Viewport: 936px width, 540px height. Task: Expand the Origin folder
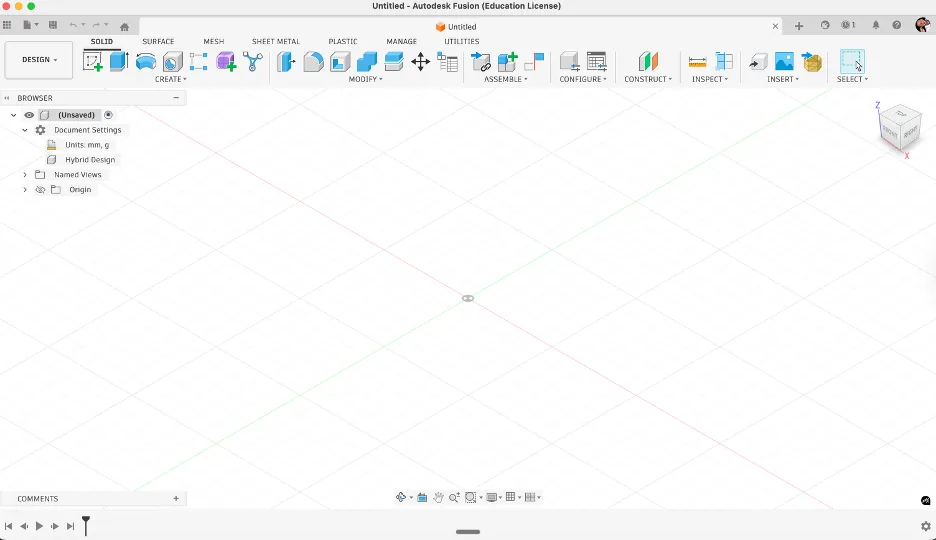(x=24, y=190)
